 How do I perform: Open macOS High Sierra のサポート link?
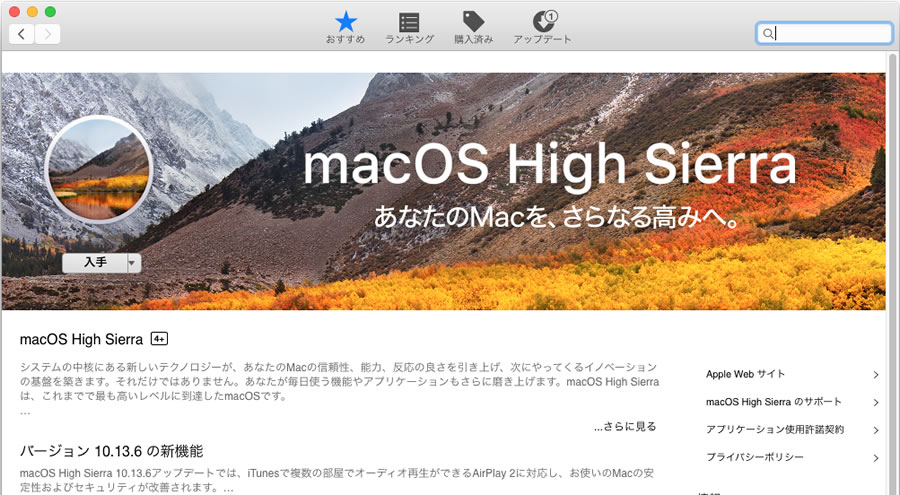point(774,402)
